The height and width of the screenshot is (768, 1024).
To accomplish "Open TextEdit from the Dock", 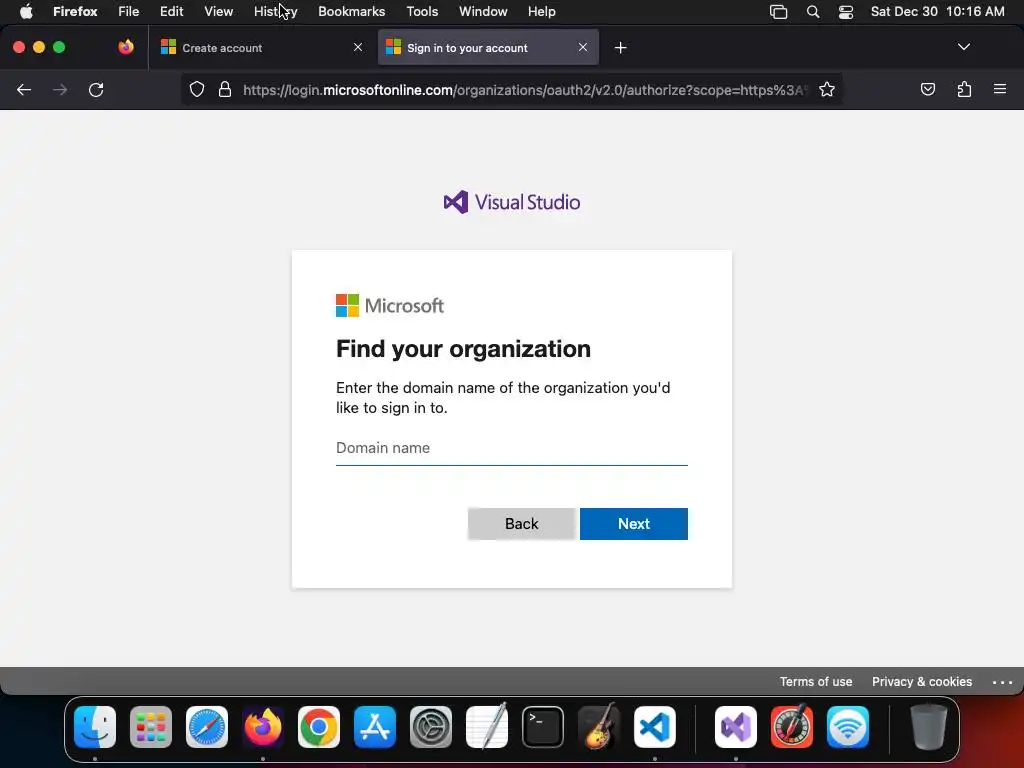I will click(x=487, y=726).
